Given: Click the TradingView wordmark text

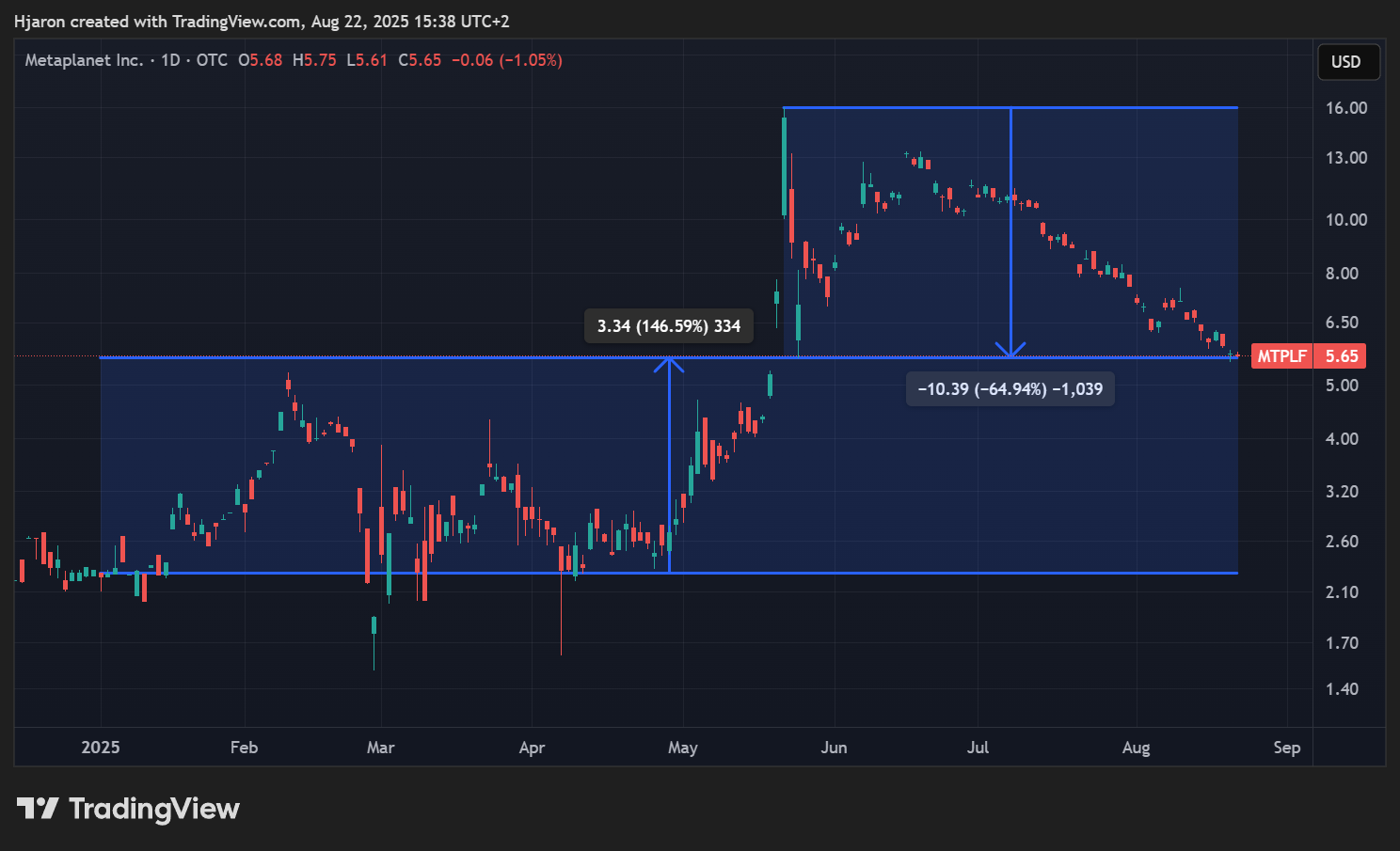Looking at the screenshot, I should click(154, 809).
